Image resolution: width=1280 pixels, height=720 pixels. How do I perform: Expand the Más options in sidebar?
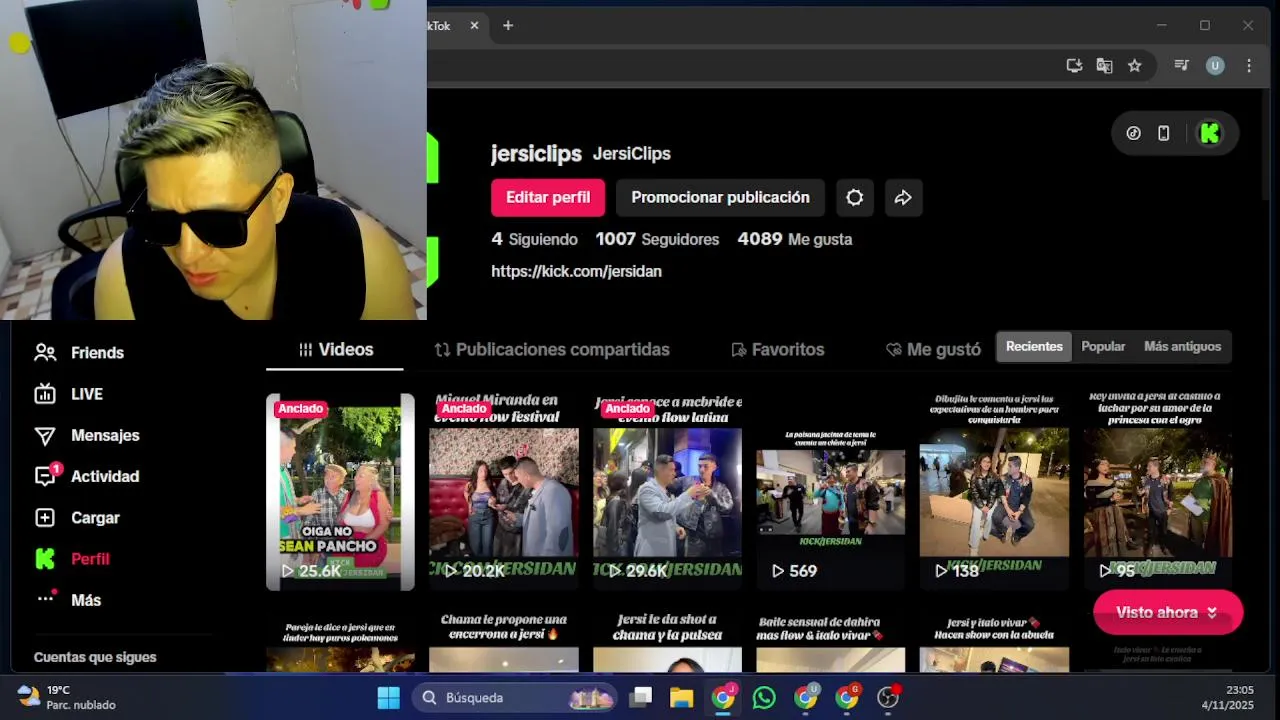(67, 600)
